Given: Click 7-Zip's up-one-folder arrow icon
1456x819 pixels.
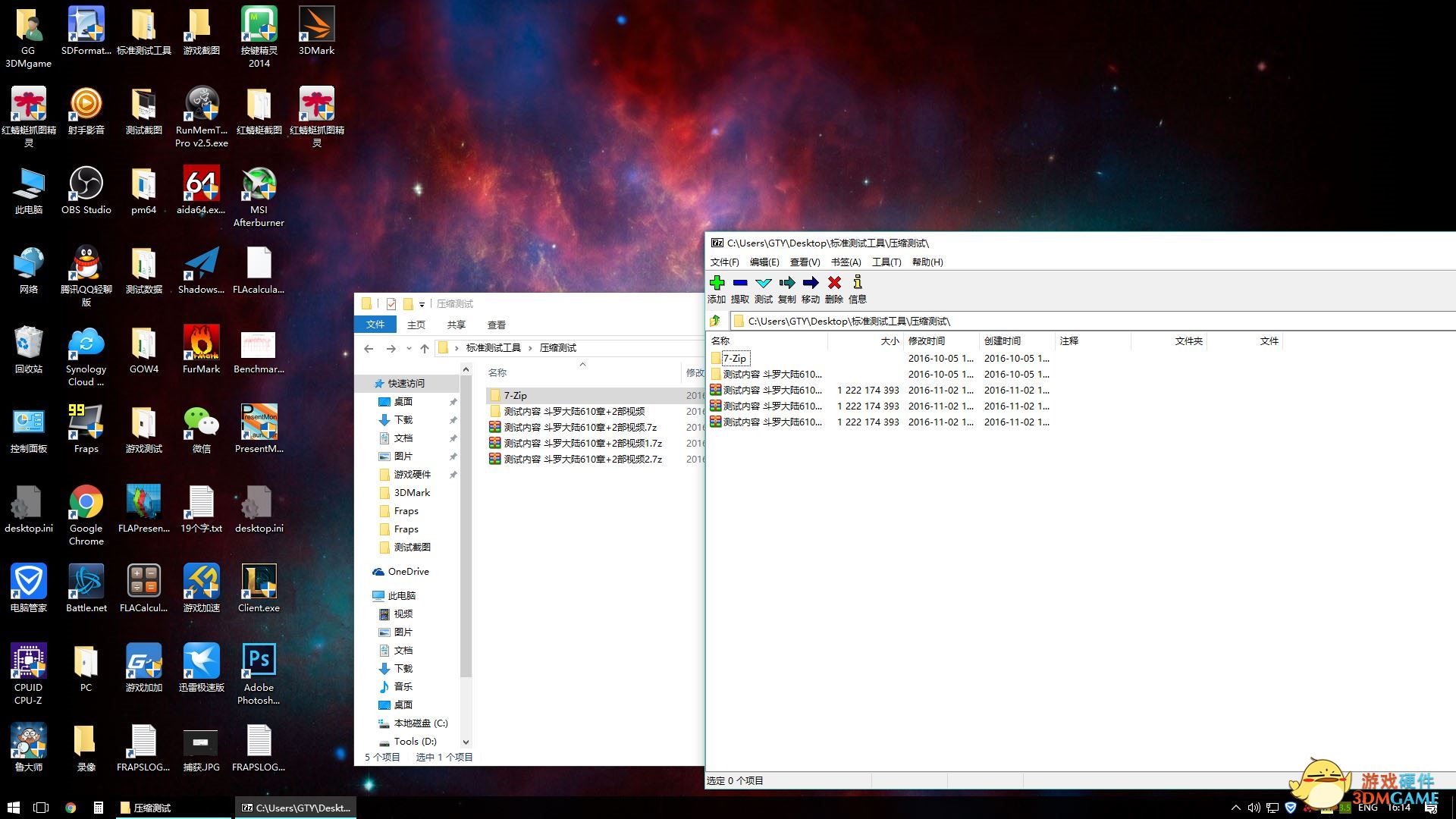Looking at the screenshot, I should [716, 321].
